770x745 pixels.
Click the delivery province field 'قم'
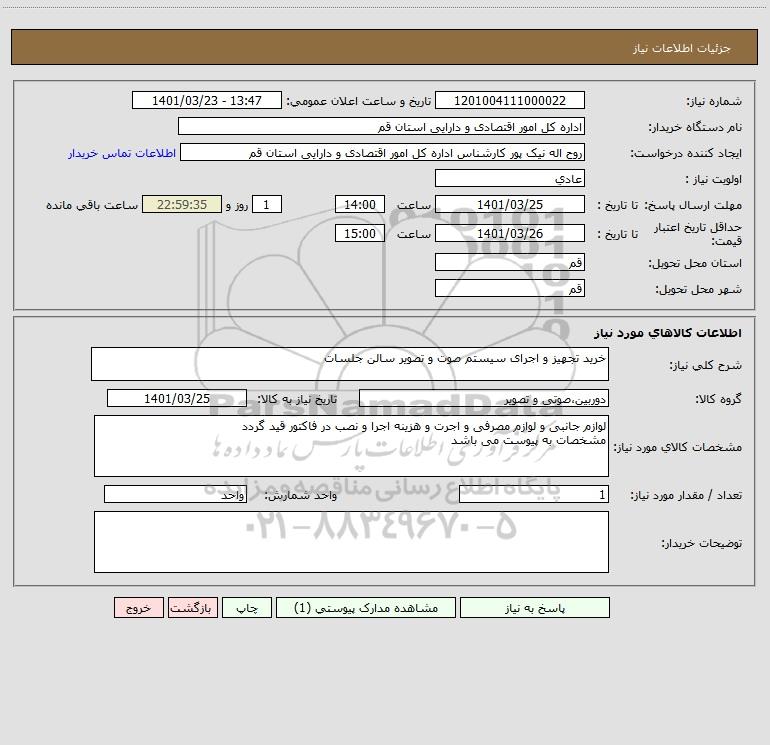[510, 262]
